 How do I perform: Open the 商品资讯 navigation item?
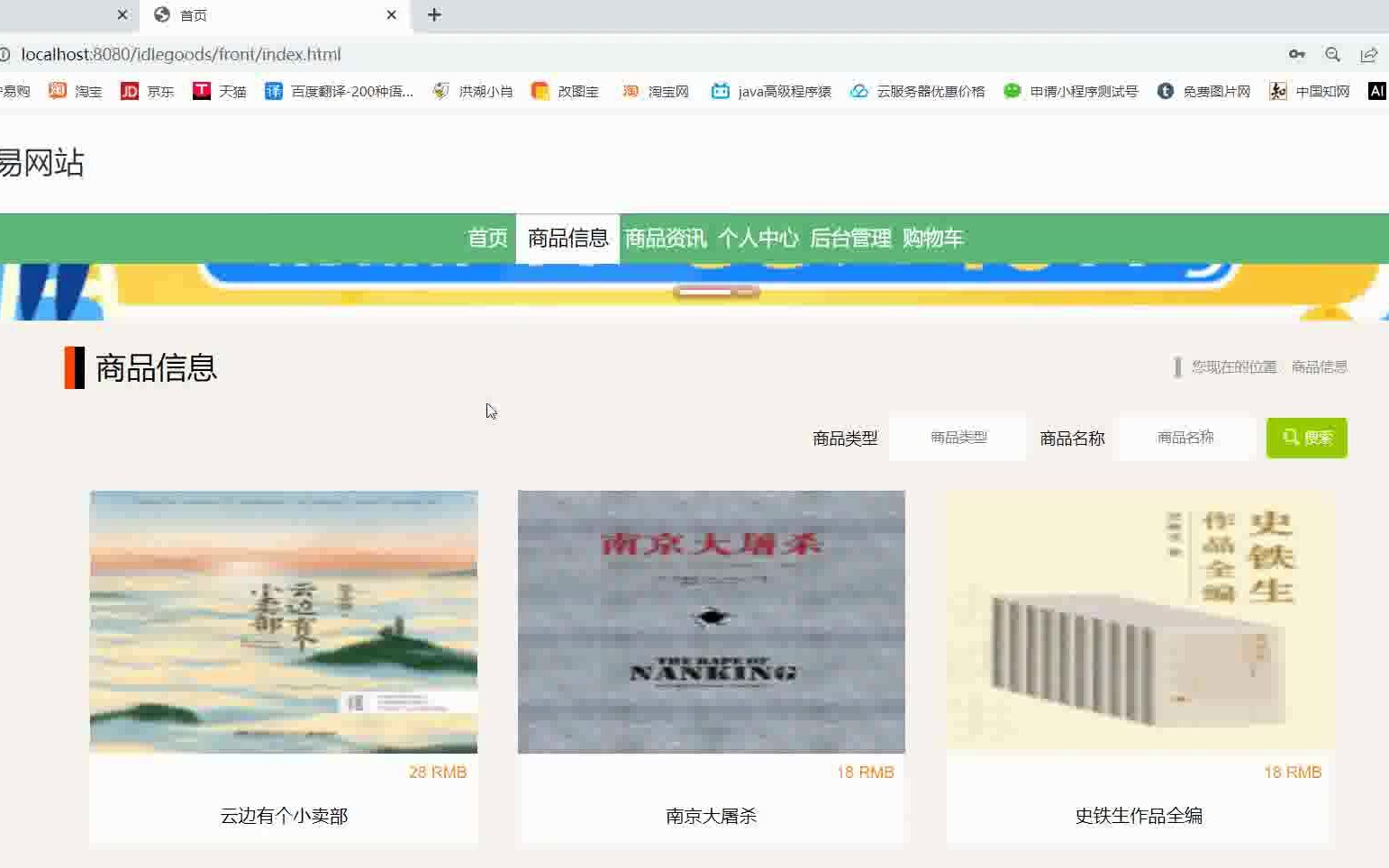coord(666,239)
